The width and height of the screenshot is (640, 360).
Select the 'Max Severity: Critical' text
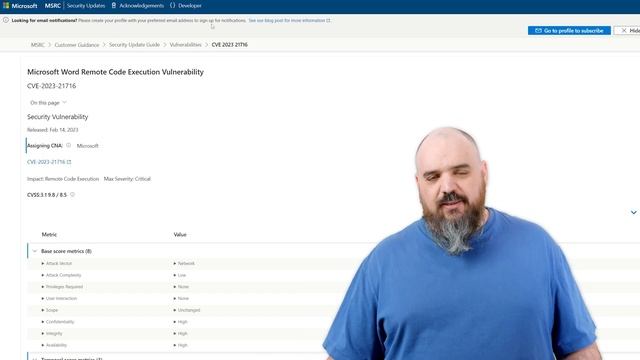[x=127, y=179]
